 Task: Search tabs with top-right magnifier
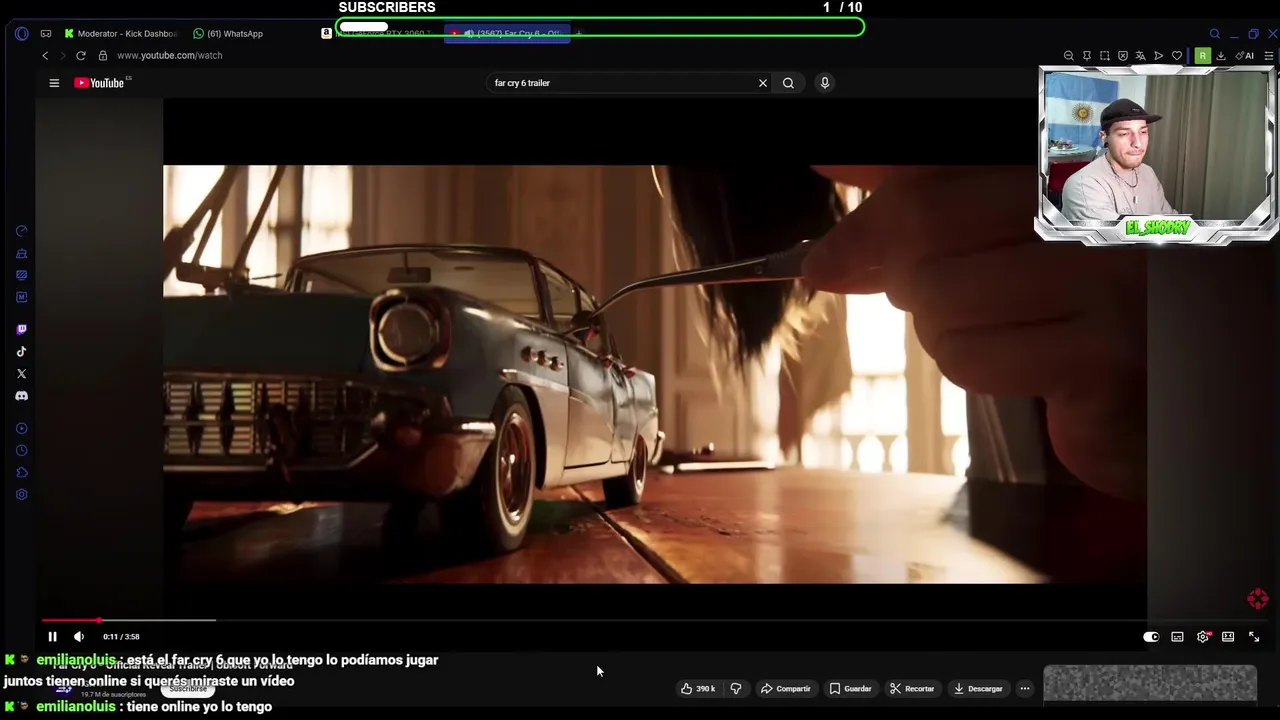point(1215,33)
